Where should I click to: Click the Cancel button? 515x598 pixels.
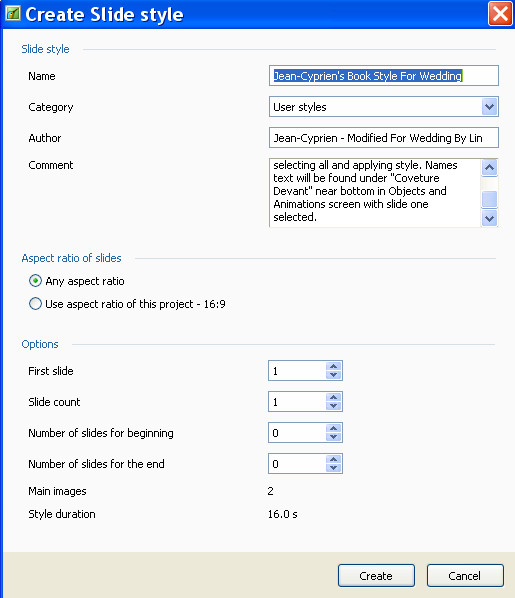click(465, 575)
